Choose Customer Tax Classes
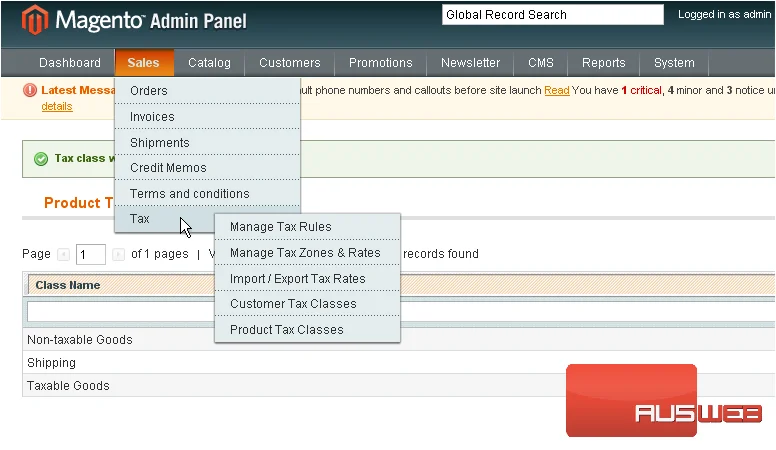 307,304
